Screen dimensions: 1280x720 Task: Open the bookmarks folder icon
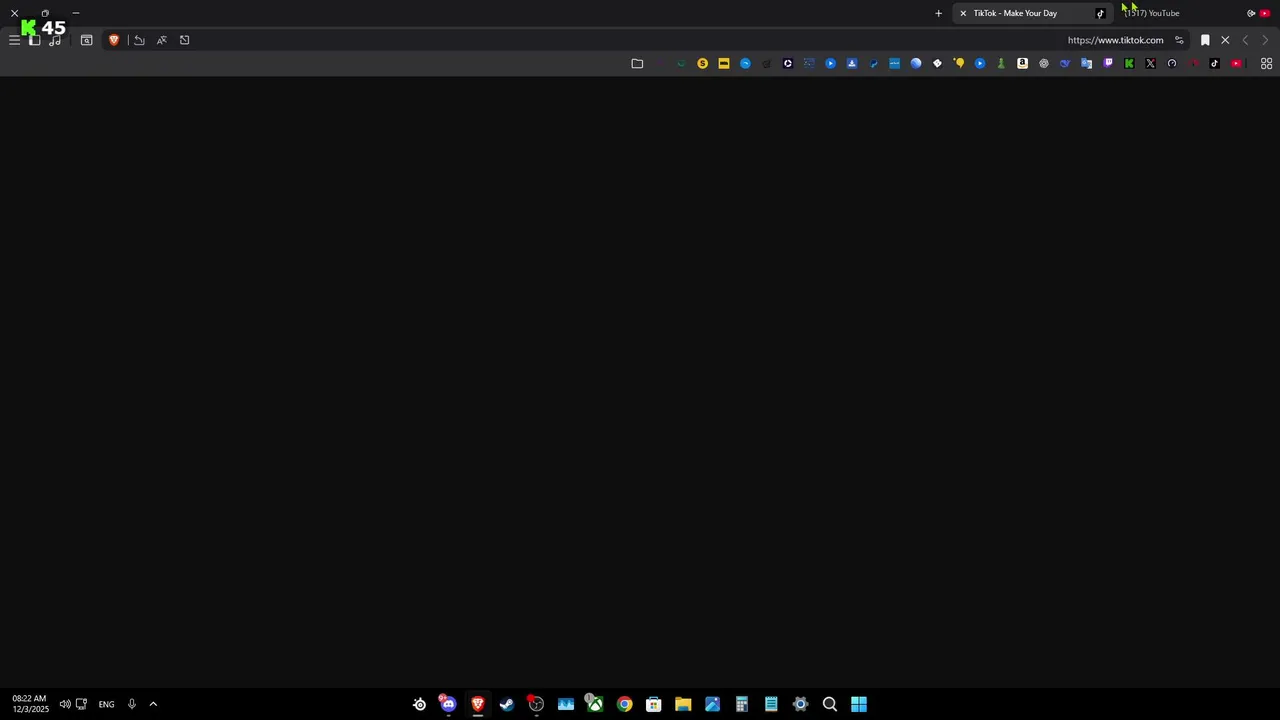tap(637, 63)
